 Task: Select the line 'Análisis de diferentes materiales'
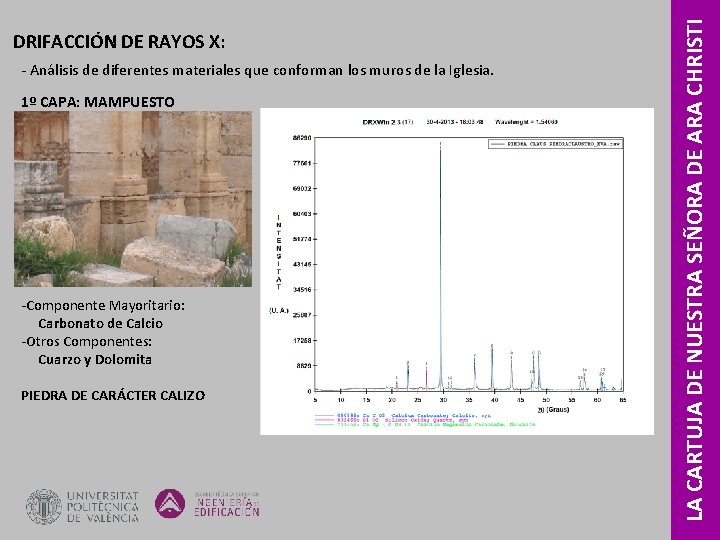click(x=257, y=70)
